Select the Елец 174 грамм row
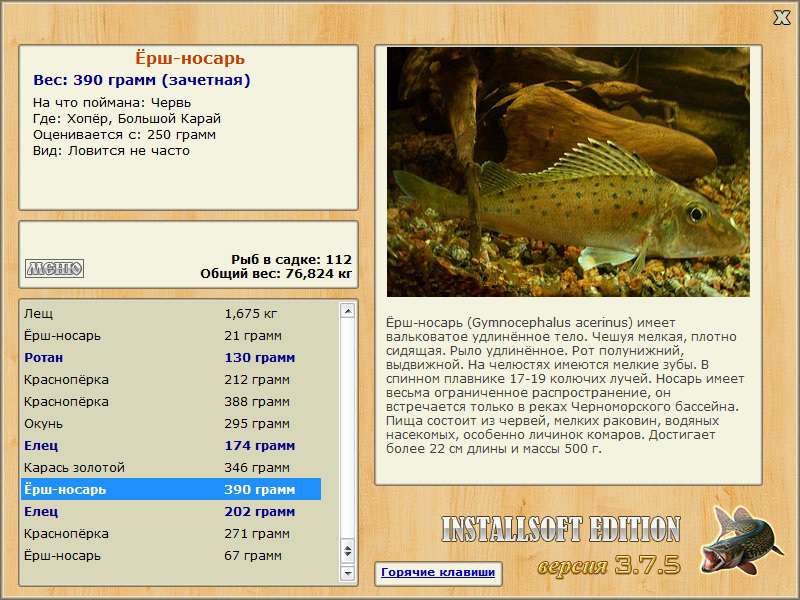 point(171,445)
